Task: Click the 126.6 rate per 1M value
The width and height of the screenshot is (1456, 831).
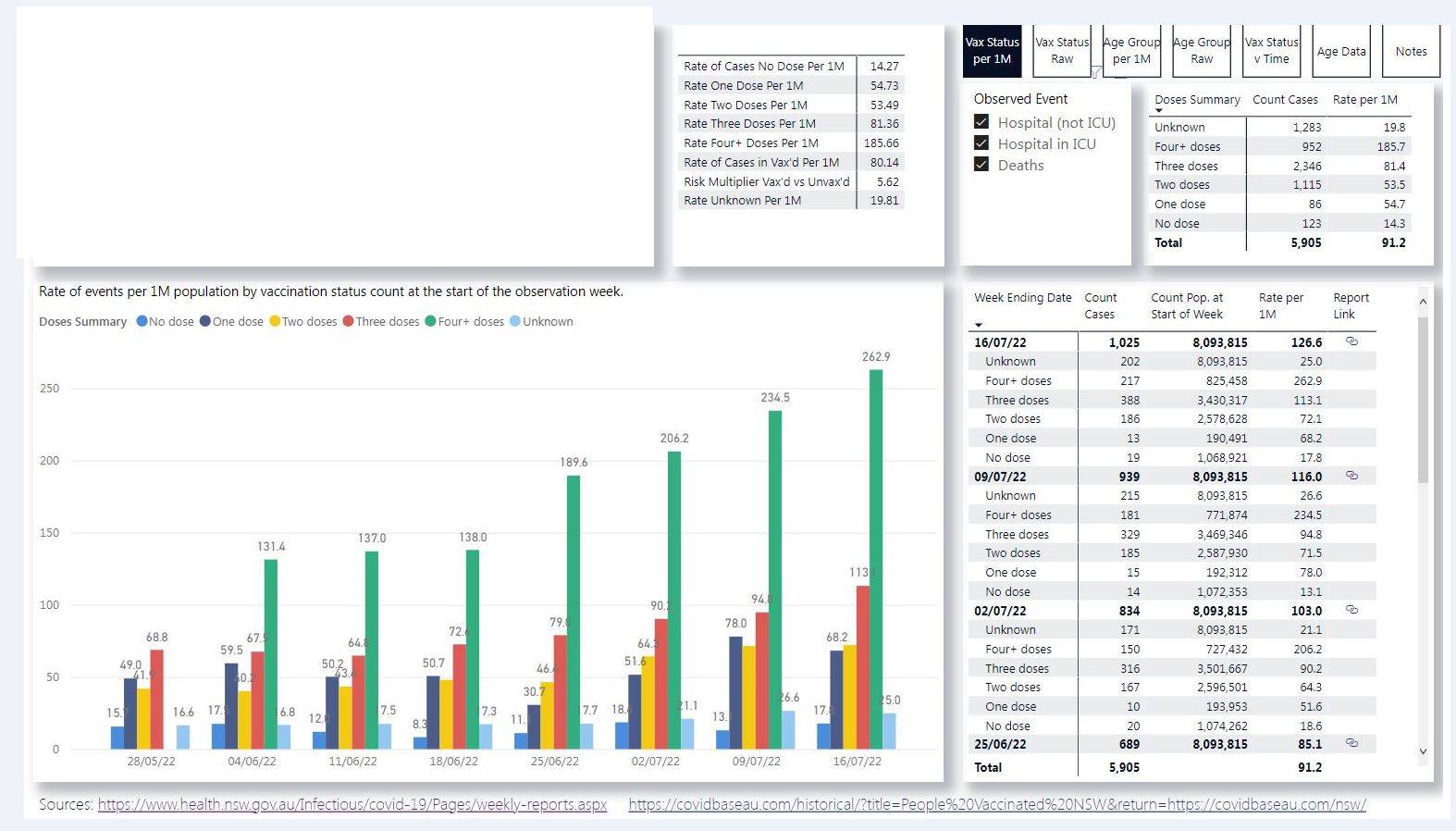Action: pyautogui.click(x=1306, y=342)
